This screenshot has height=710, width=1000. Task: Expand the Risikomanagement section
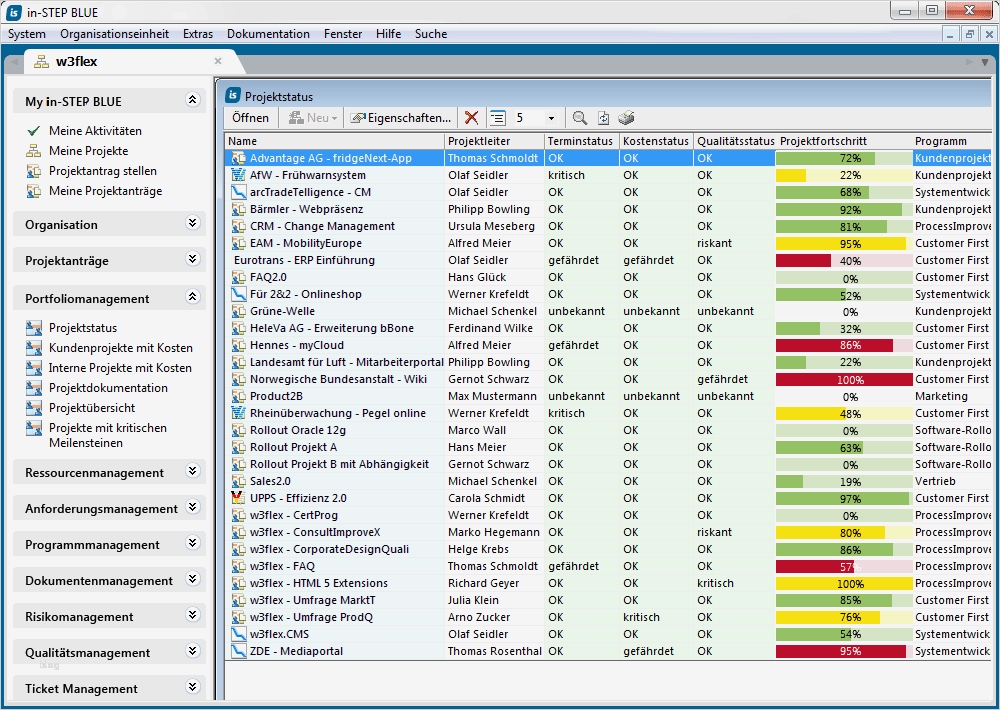193,616
